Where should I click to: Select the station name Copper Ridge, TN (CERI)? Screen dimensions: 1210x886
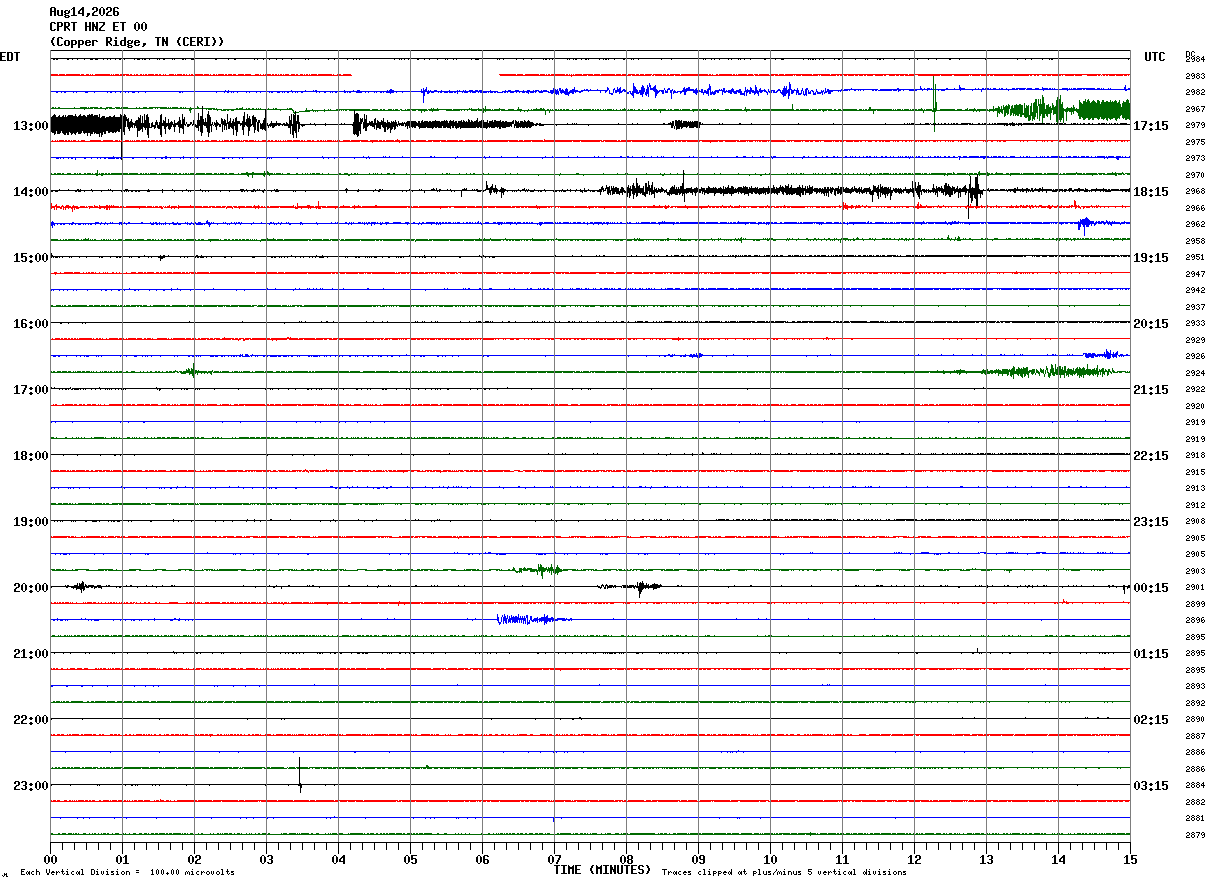click(137, 42)
